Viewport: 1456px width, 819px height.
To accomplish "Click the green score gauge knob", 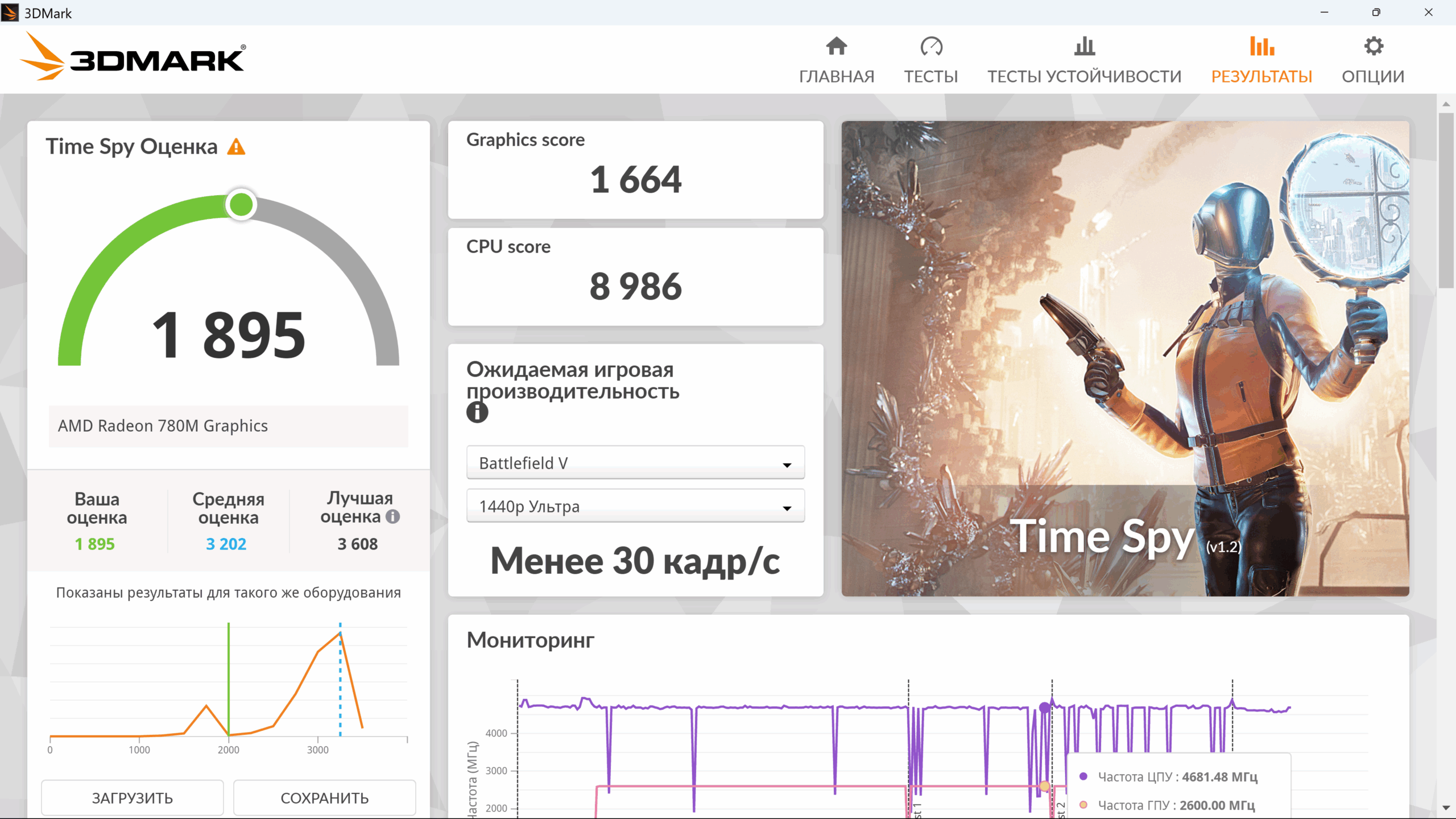I will 241,205.
